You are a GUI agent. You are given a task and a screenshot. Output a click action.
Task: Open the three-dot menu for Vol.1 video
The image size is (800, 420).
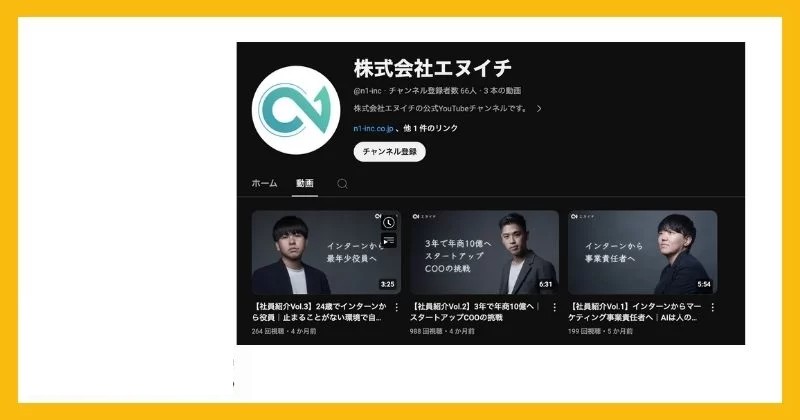[x=713, y=307]
